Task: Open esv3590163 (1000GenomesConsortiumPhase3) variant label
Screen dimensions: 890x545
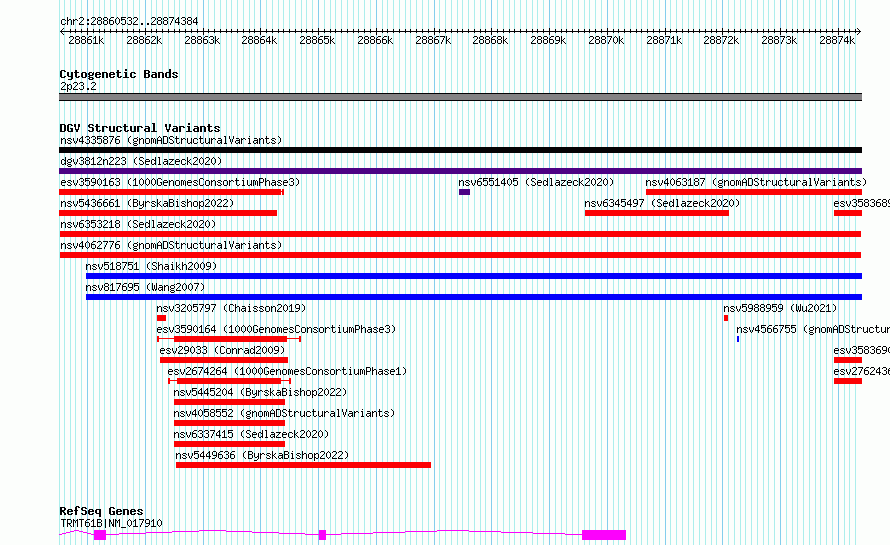Action: [180, 182]
